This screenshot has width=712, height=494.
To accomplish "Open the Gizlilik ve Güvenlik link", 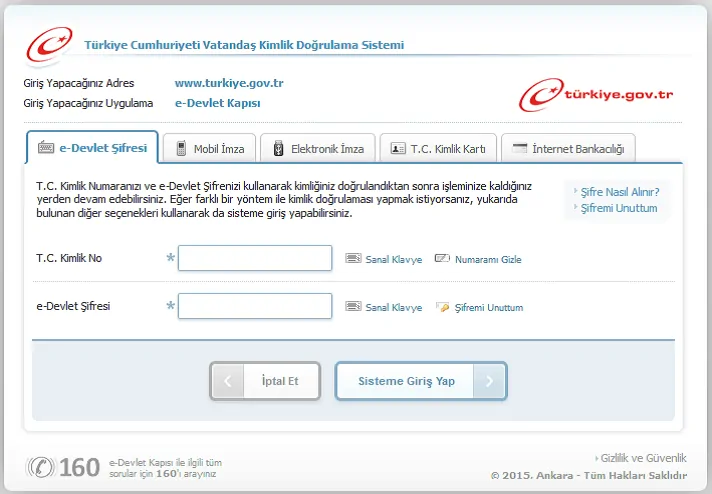I will [x=643, y=458].
